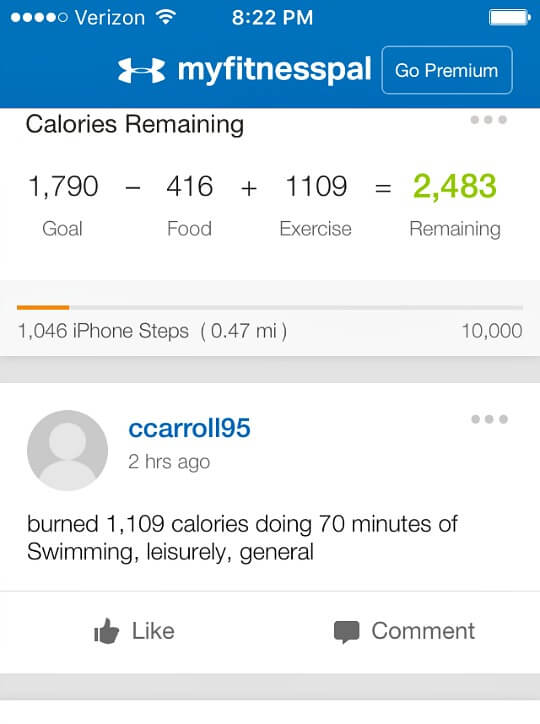View ccarroll95's profile avatar
The height and width of the screenshot is (724, 540).
(67, 450)
